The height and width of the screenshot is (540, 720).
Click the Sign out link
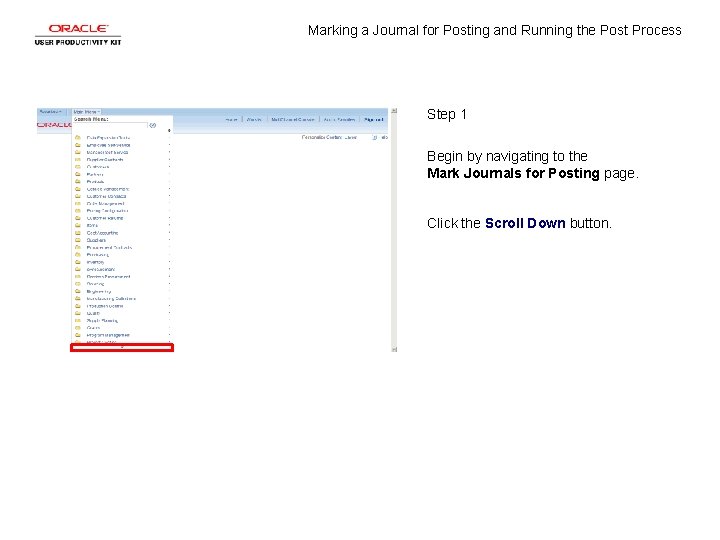pyautogui.click(x=373, y=119)
